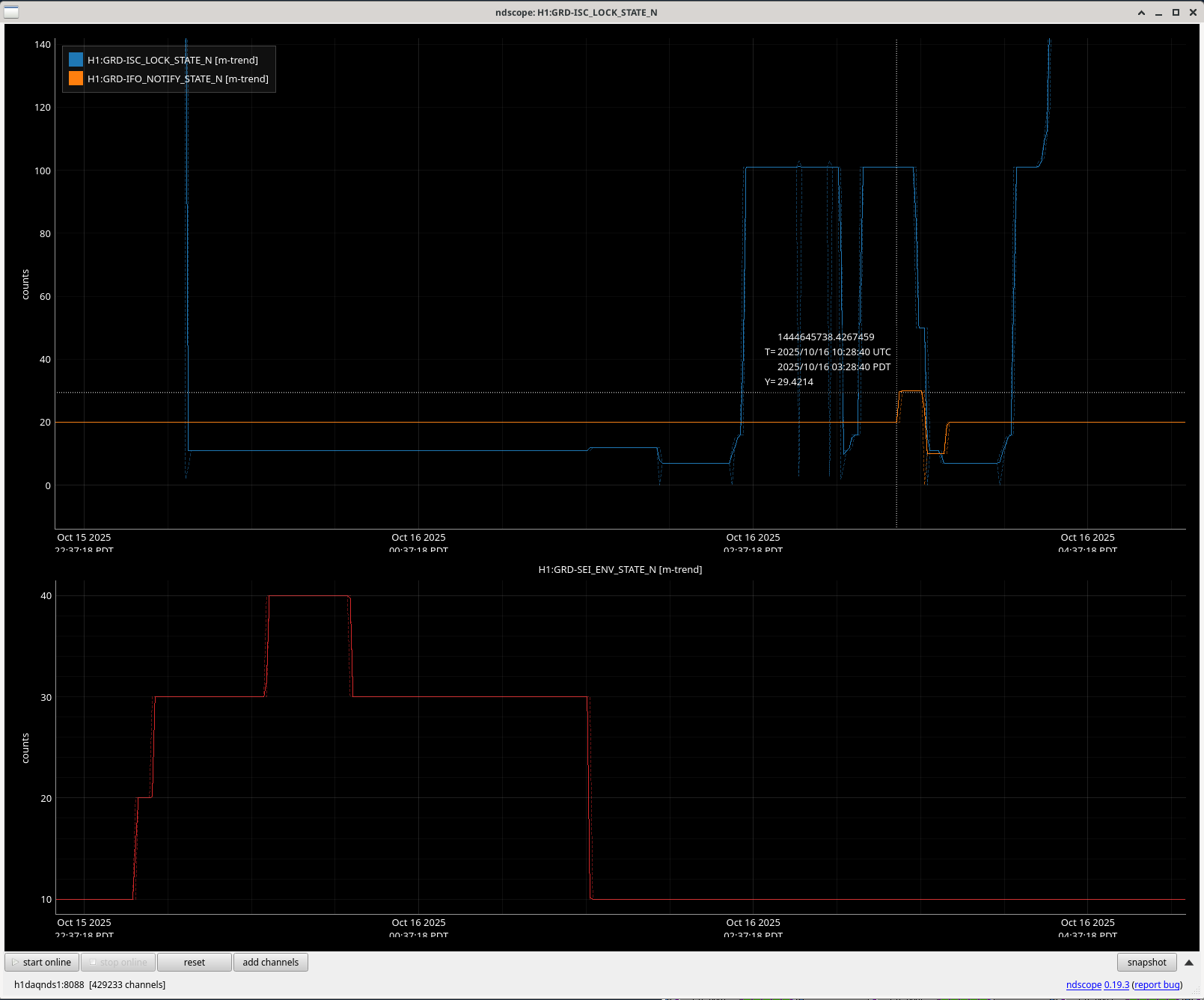Toggle H1:GRD-IFO_NOTIFY_STATE_N legend label
Viewport: 1204px width, 1000px height.
coord(177,79)
